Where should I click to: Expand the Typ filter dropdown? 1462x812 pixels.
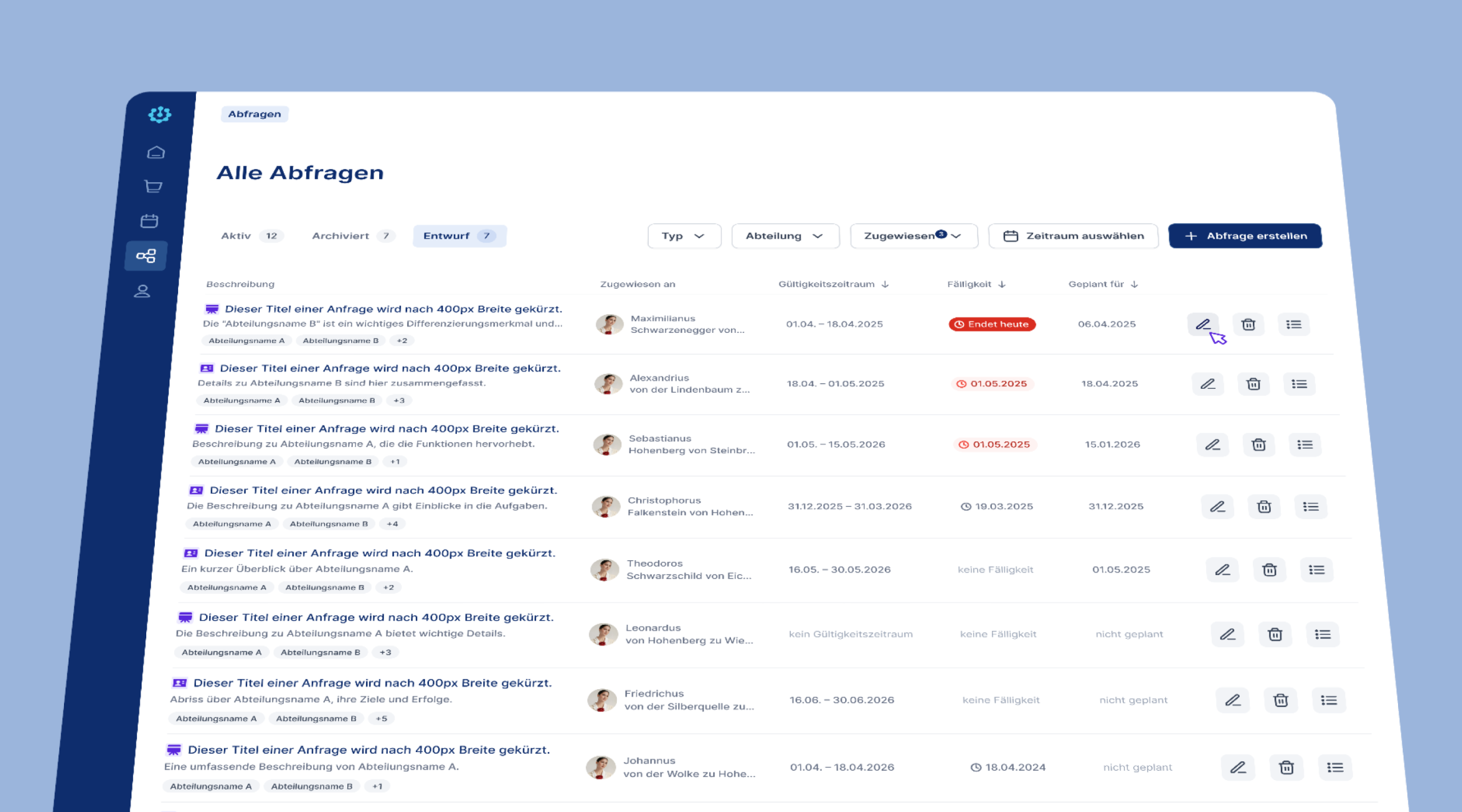click(x=684, y=236)
